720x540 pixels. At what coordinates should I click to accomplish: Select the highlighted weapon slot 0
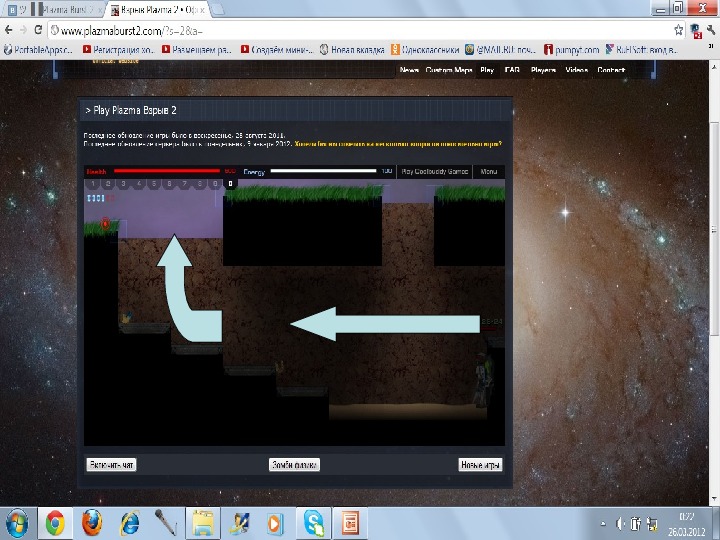point(231,184)
